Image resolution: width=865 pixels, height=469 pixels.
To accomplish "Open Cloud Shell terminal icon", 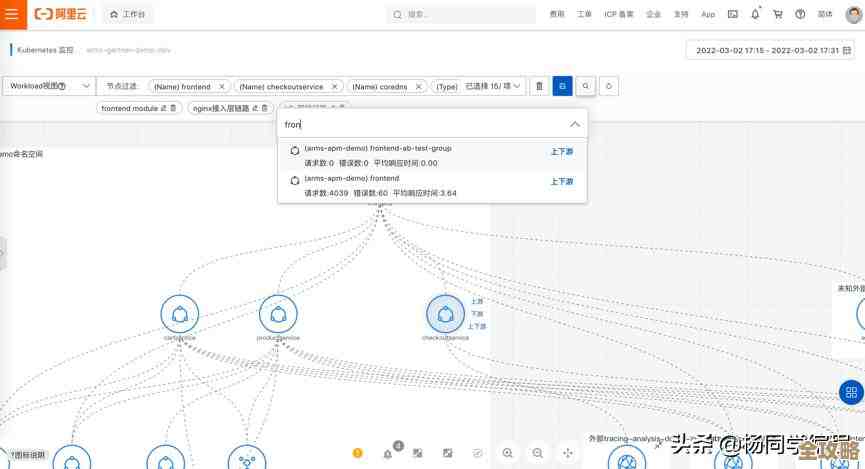I will tap(733, 14).
